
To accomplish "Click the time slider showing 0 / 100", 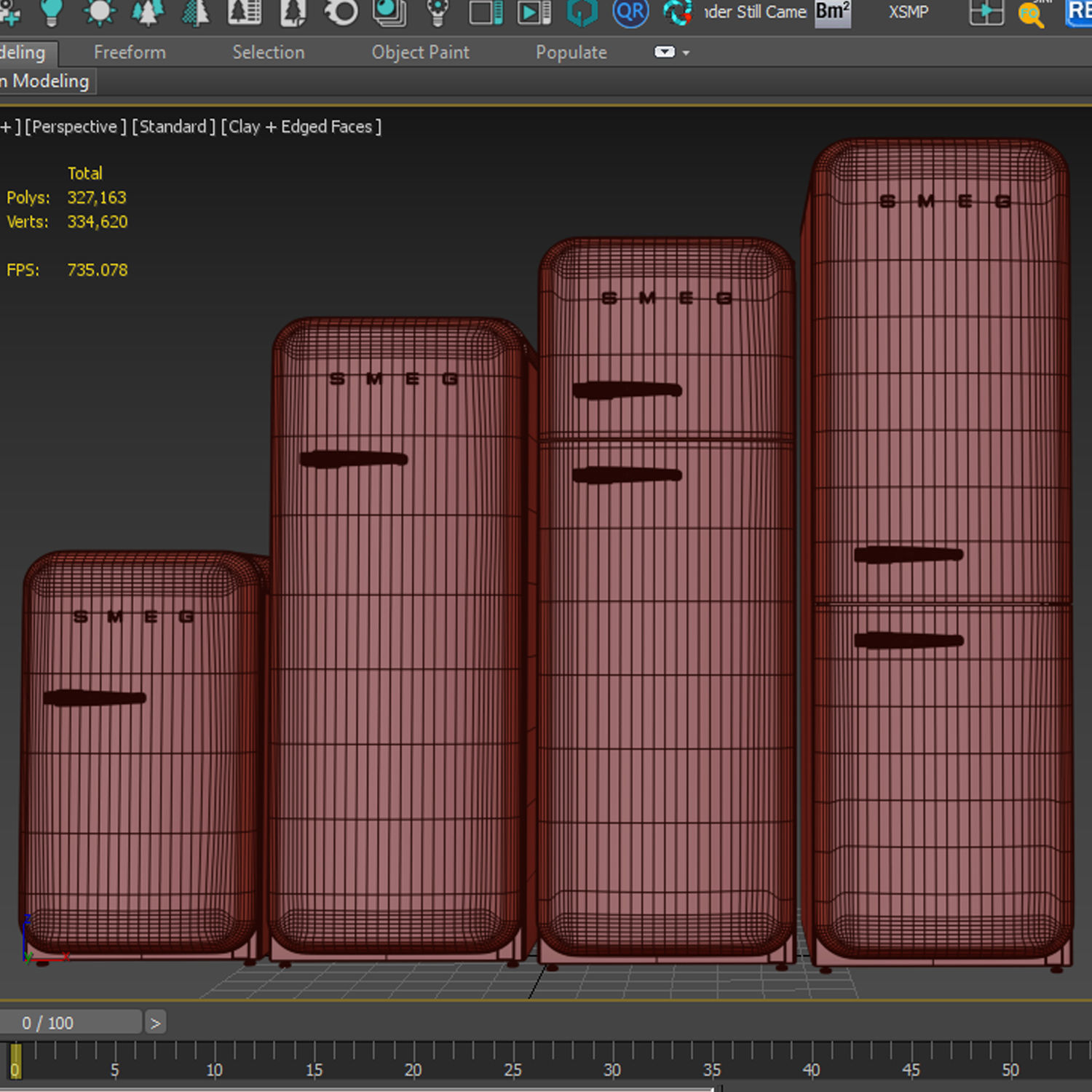I will [71, 1022].
